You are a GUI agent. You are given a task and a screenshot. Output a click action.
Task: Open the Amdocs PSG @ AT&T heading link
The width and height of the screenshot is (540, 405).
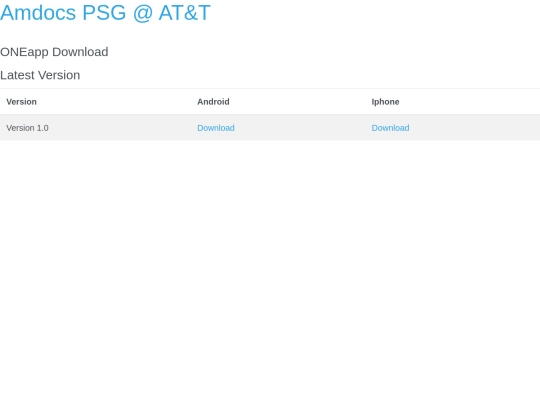click(x=105, y=13)
